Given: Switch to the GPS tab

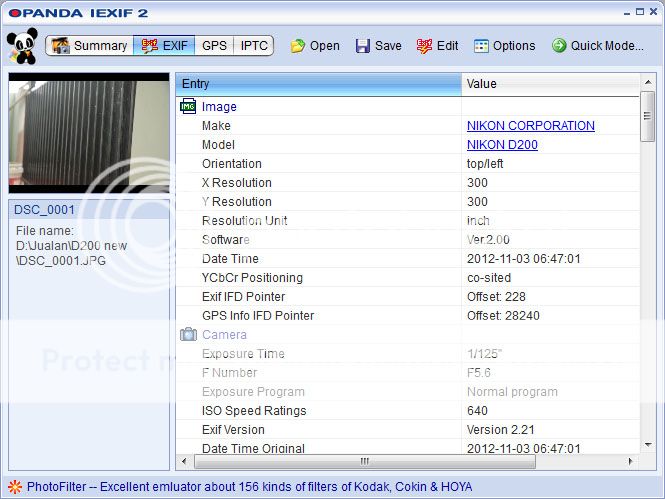Looking at the screenshot, I should 214,46.
